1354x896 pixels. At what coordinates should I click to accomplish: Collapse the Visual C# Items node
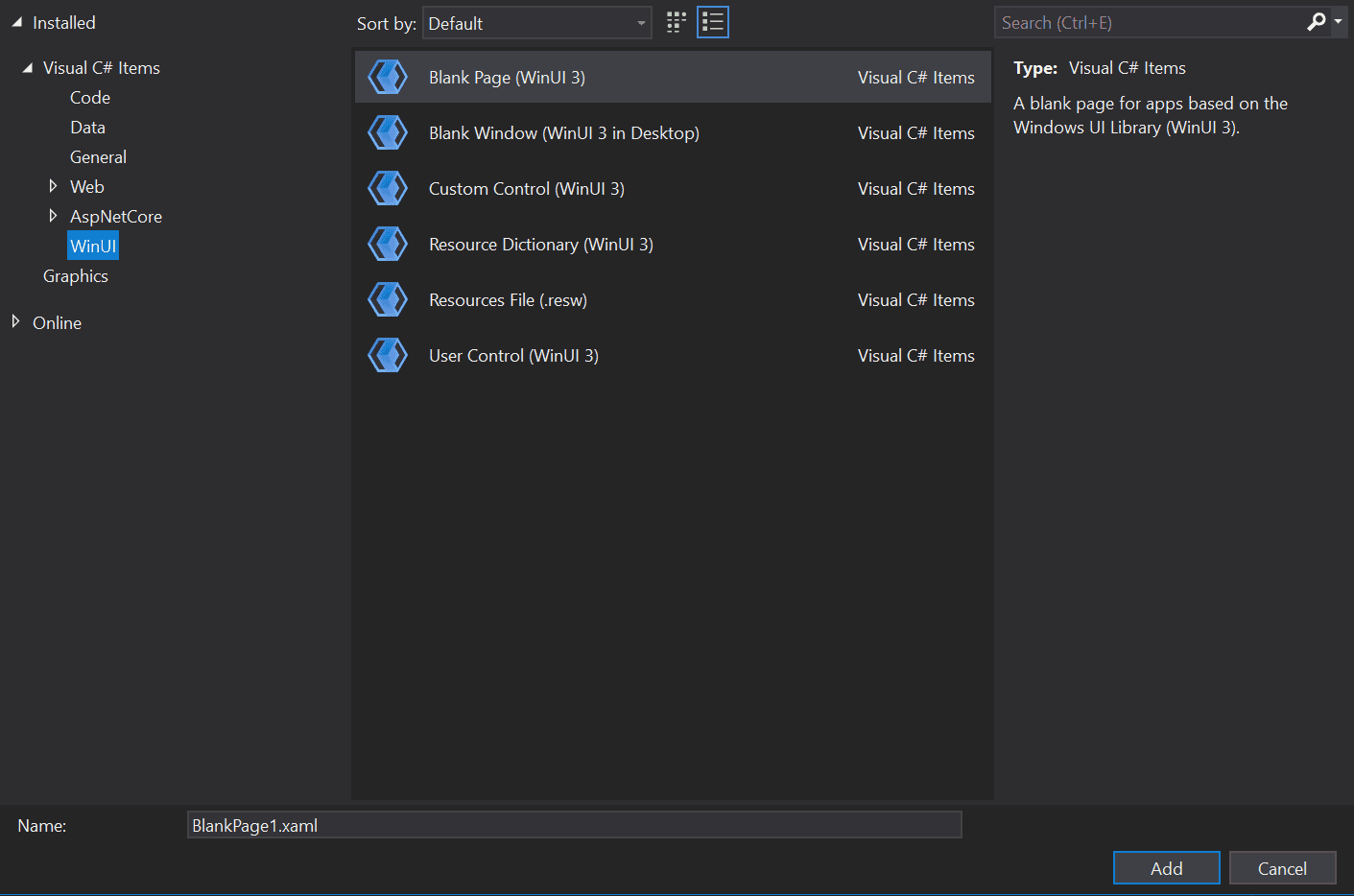27,68
